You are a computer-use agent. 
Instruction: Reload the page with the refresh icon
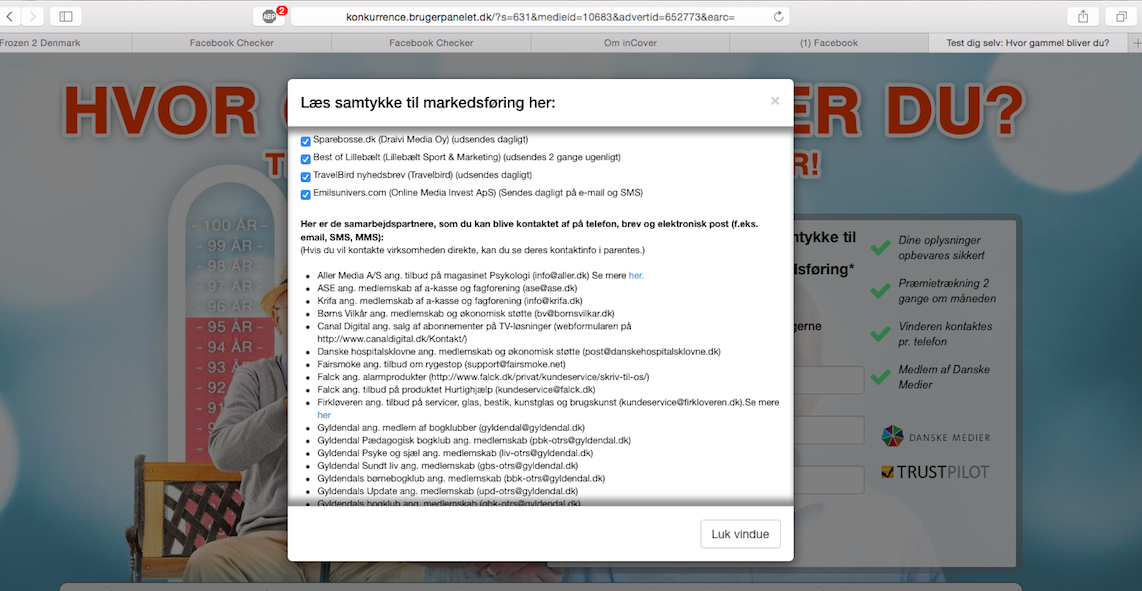point(779,16)
